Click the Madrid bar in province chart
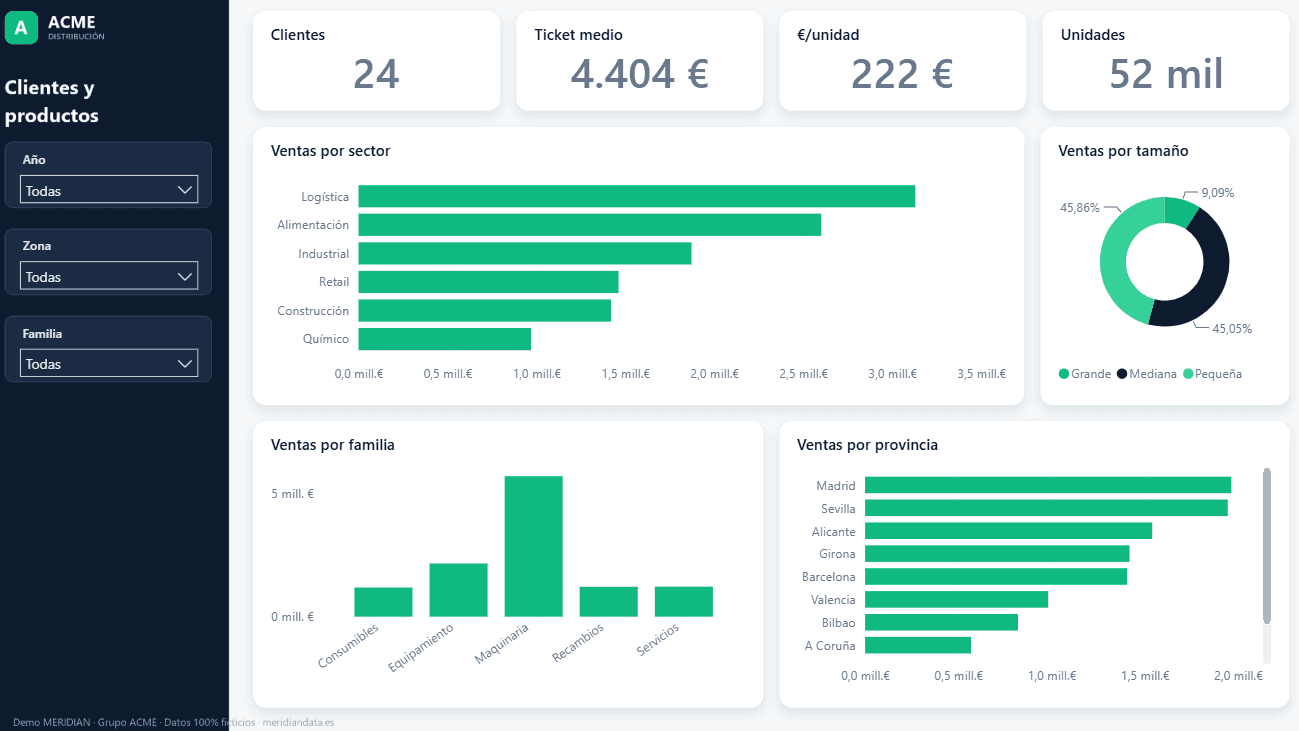This screenshot has height=731, width=1299. pos(1048,485)
